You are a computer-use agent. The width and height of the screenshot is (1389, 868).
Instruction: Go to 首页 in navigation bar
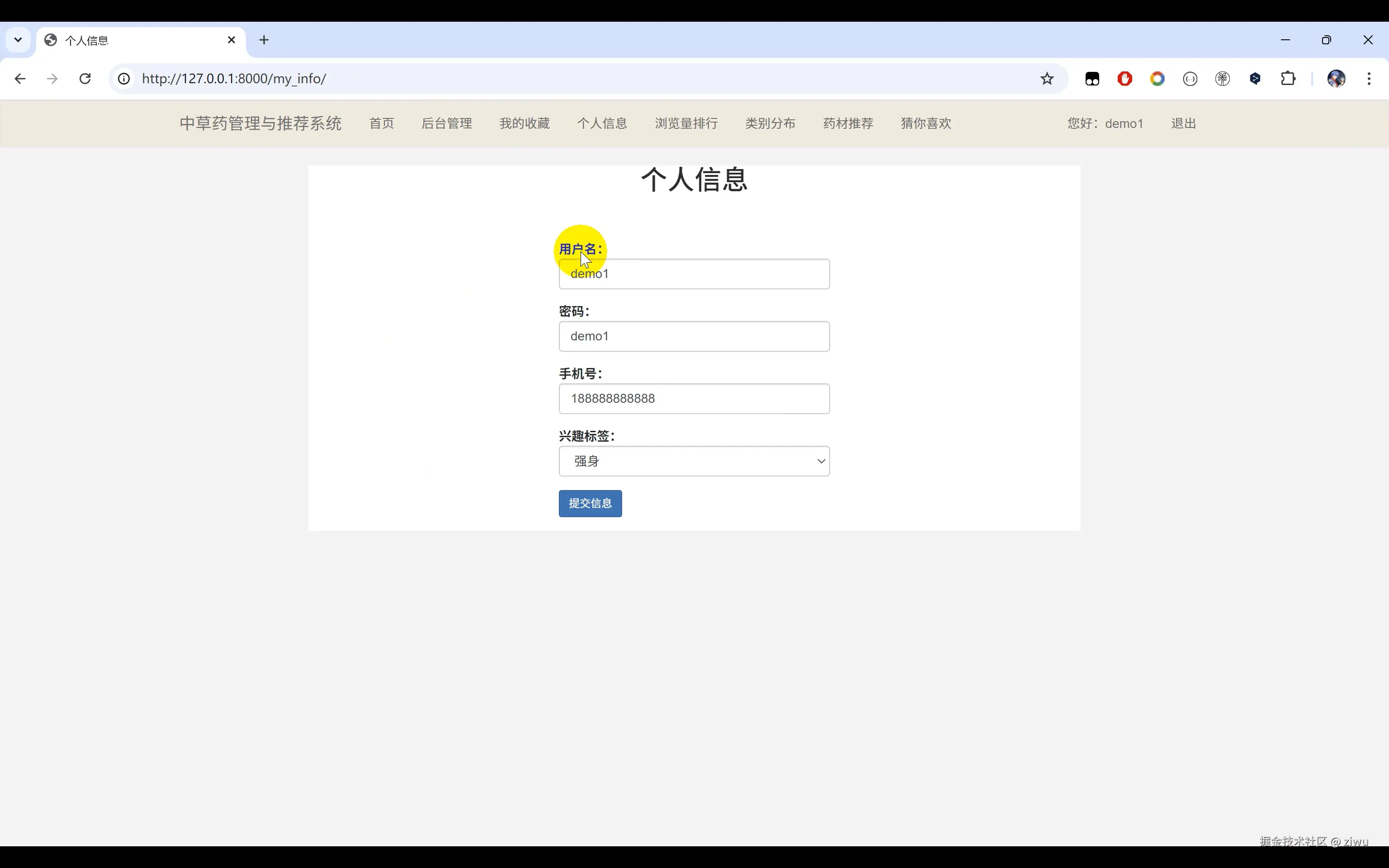pos(382,123)
